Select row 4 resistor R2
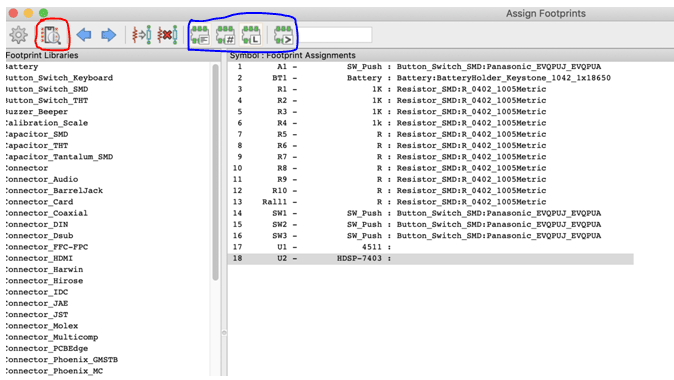 pos(430,100)
